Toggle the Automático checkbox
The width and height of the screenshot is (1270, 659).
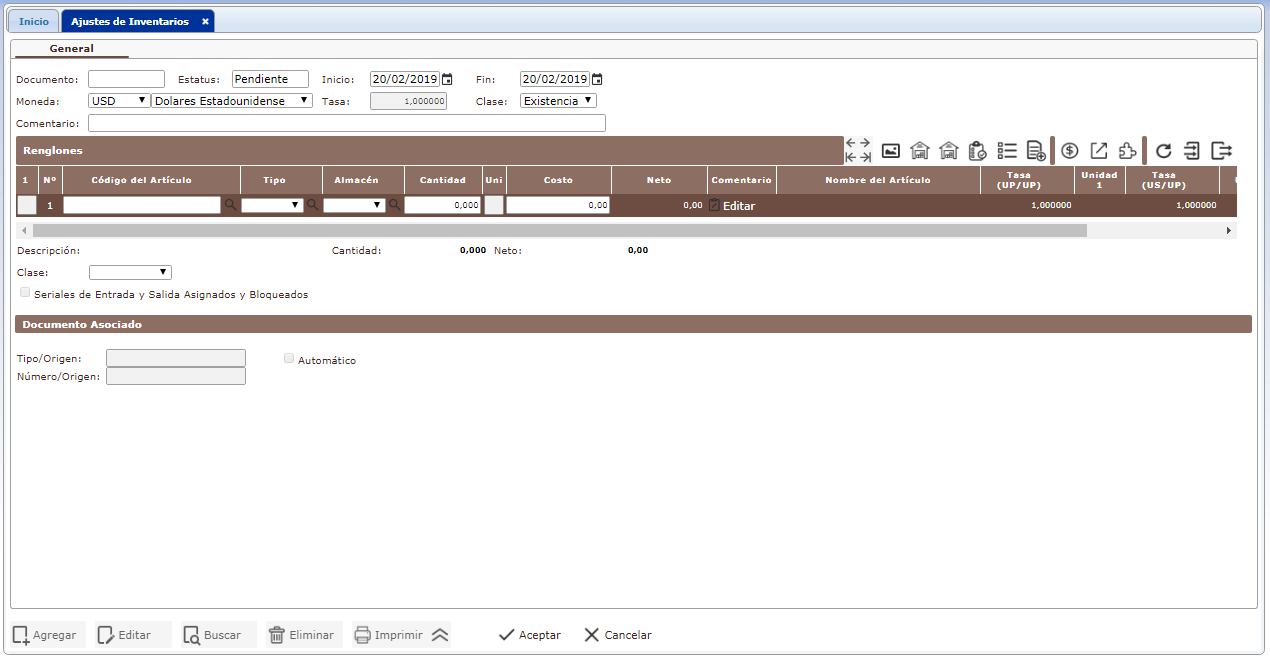pyautogui.click(x=289, y=359)
